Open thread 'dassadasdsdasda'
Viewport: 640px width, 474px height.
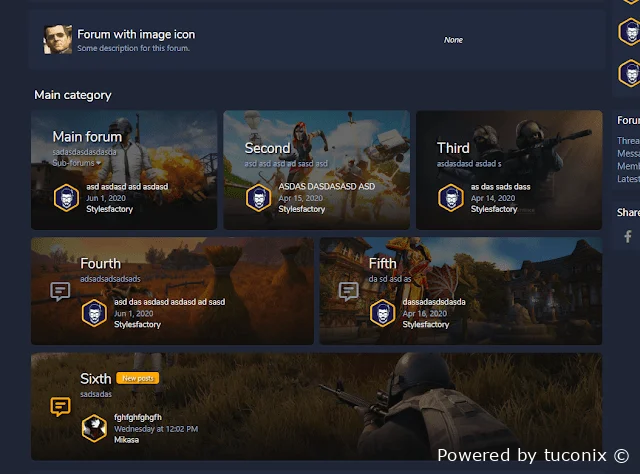tap(434, 302)
